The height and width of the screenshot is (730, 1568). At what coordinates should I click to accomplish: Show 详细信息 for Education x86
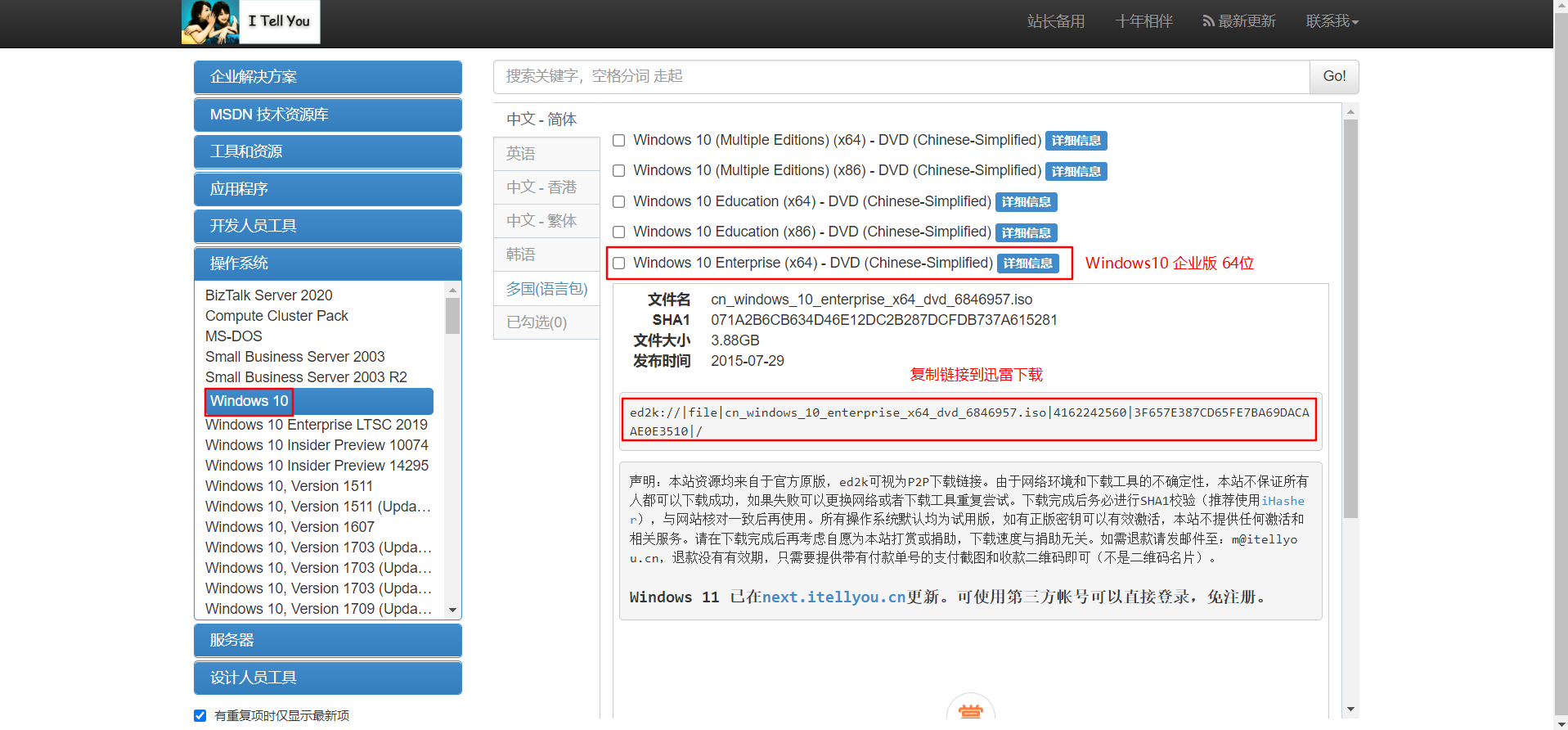tap(1026, 232)
